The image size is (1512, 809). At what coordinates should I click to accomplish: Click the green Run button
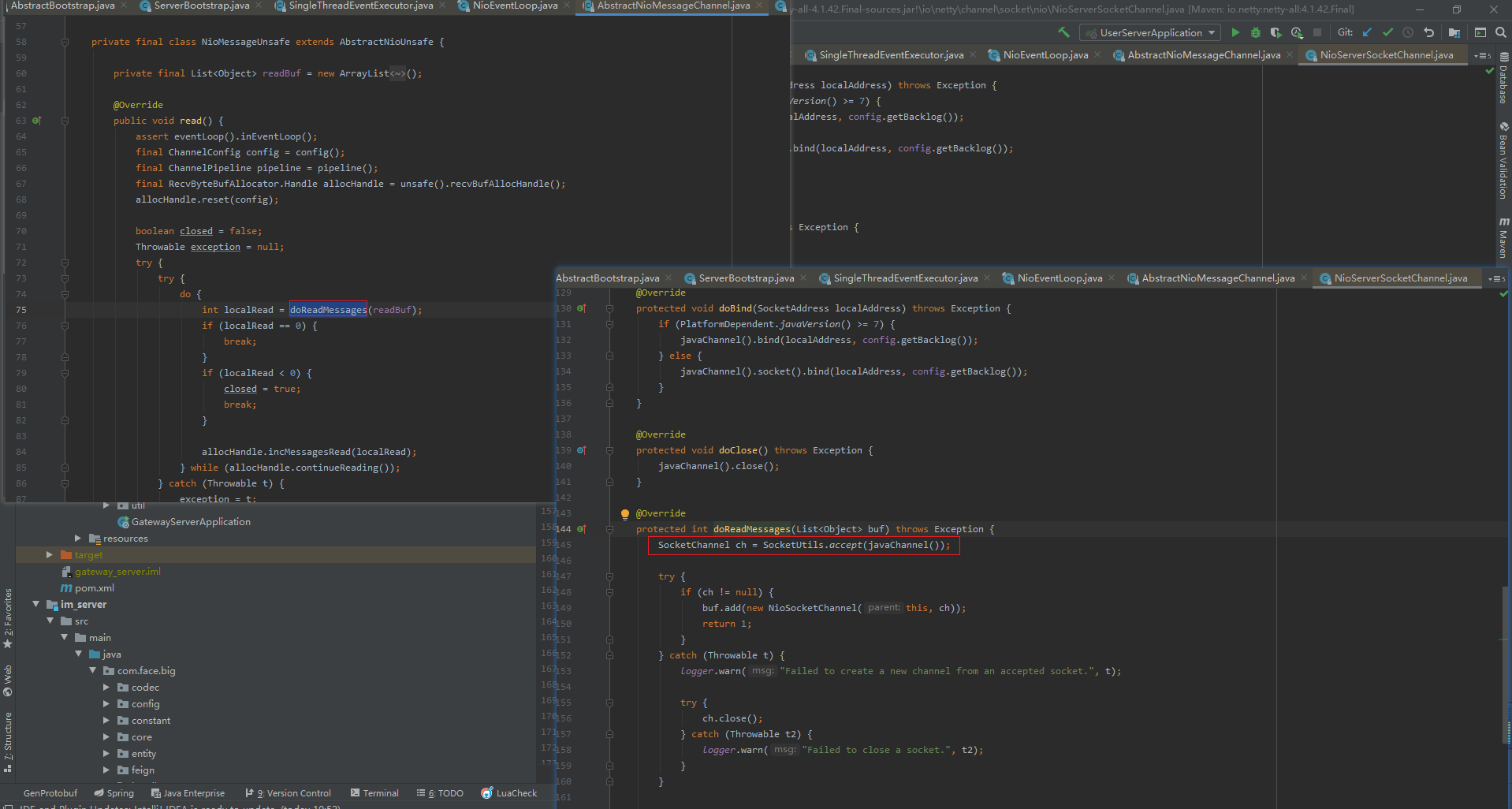[x=1235, y=32]
